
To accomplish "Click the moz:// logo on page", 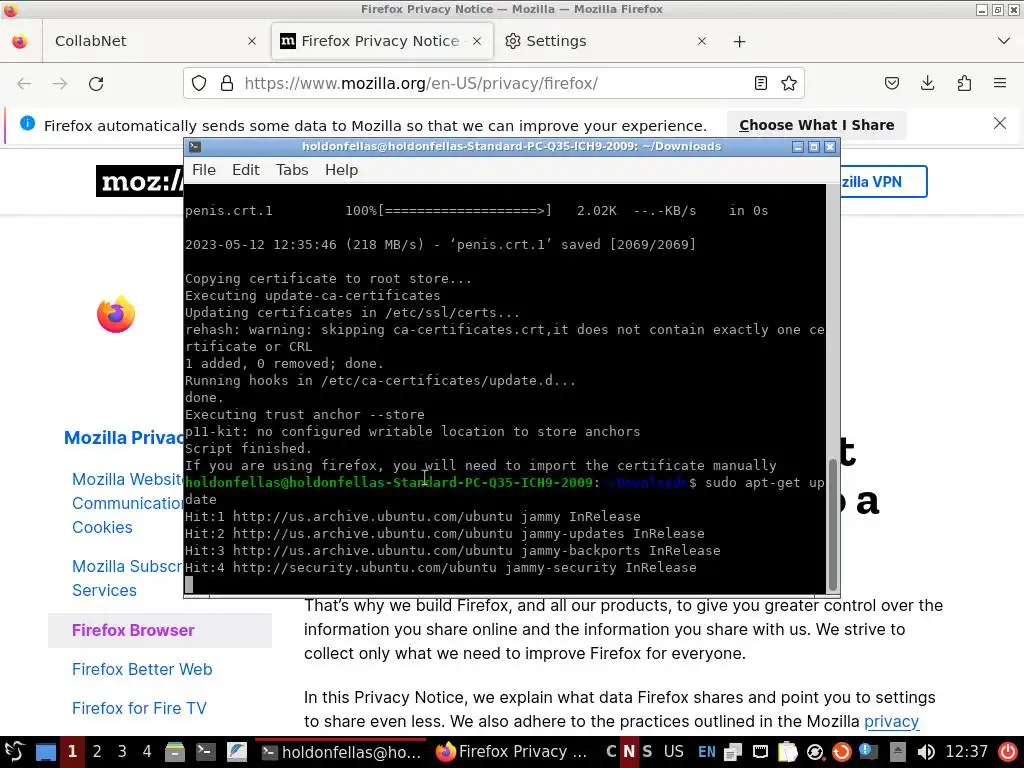I will 140,181.
